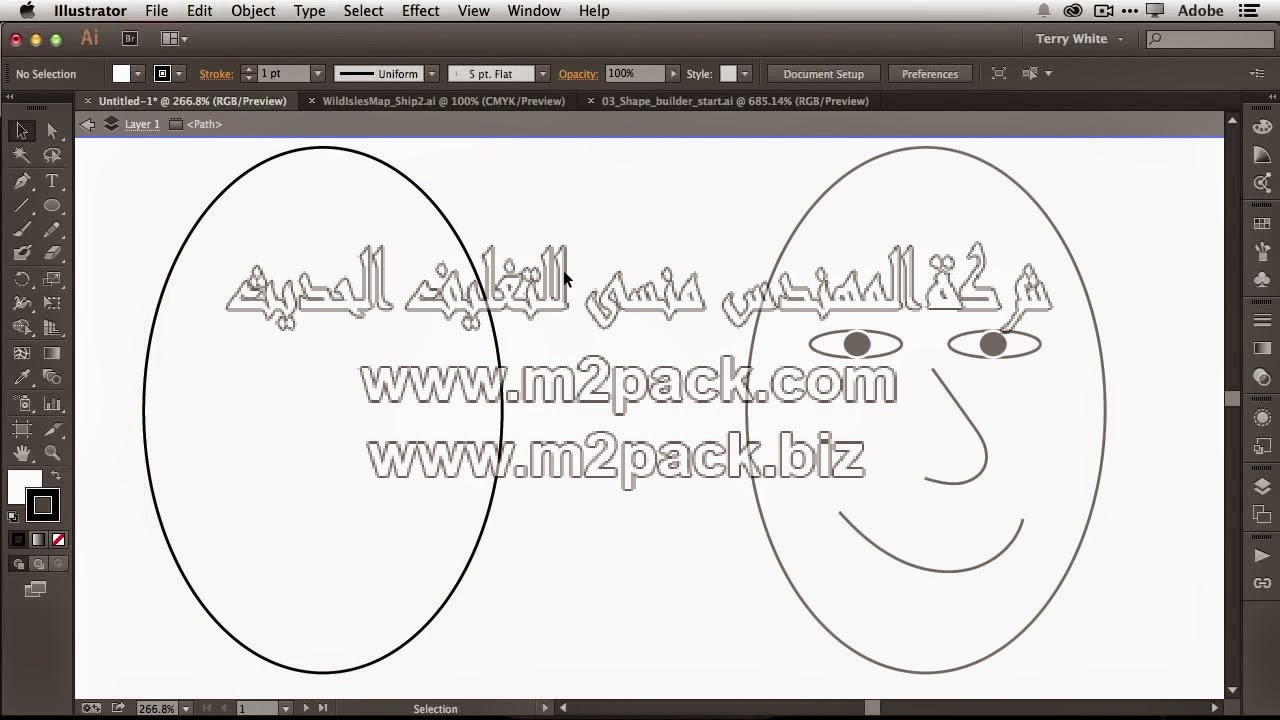This screenshot has height=720, width=1280.
Task: Open the Window menu
Action: [533, 11]
